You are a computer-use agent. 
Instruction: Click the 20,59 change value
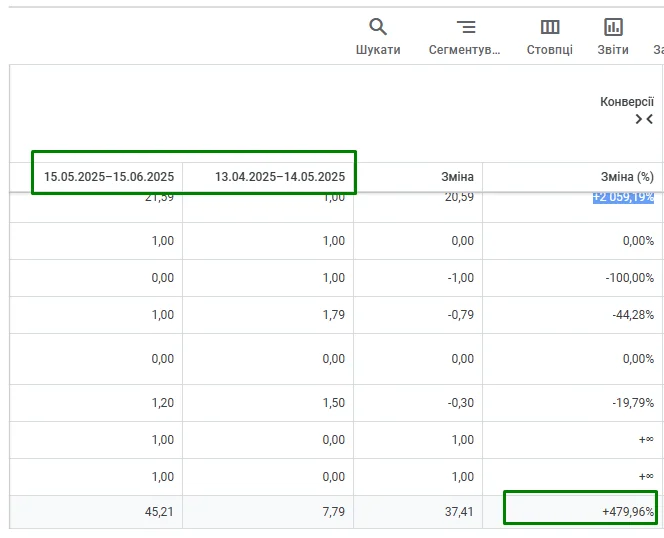(x=459, y=197)
